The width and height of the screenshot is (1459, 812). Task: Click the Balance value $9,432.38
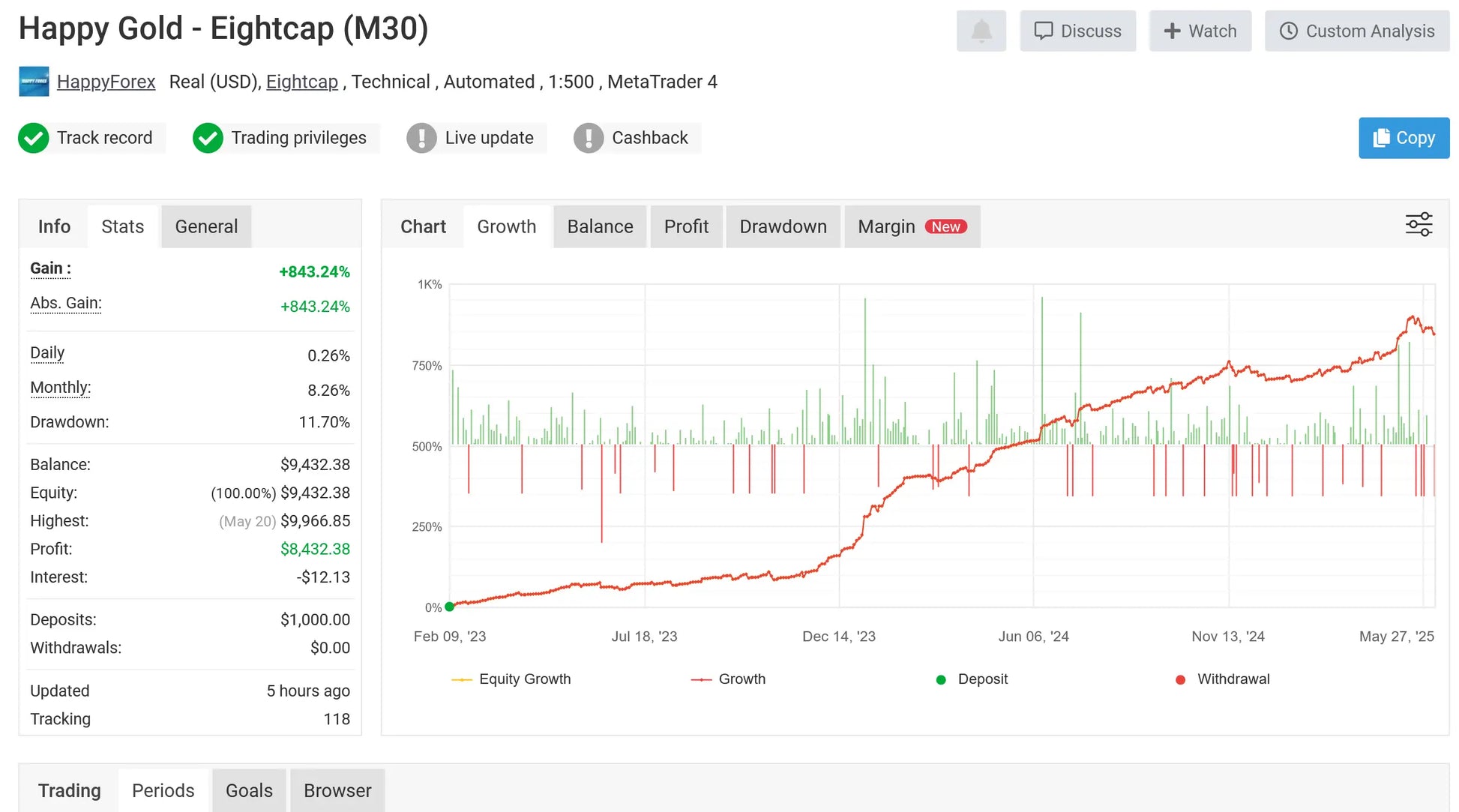coord(315,465)
